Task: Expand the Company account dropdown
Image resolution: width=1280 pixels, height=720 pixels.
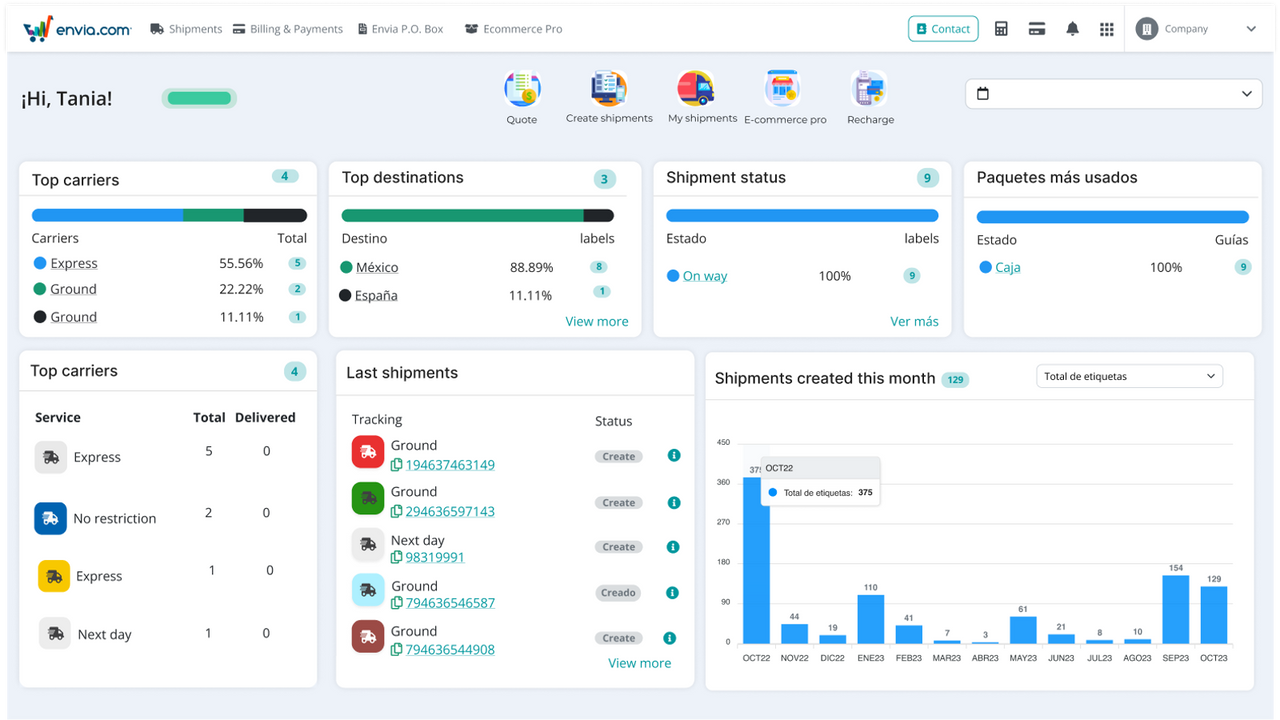Action: (x=1197, y=28)
